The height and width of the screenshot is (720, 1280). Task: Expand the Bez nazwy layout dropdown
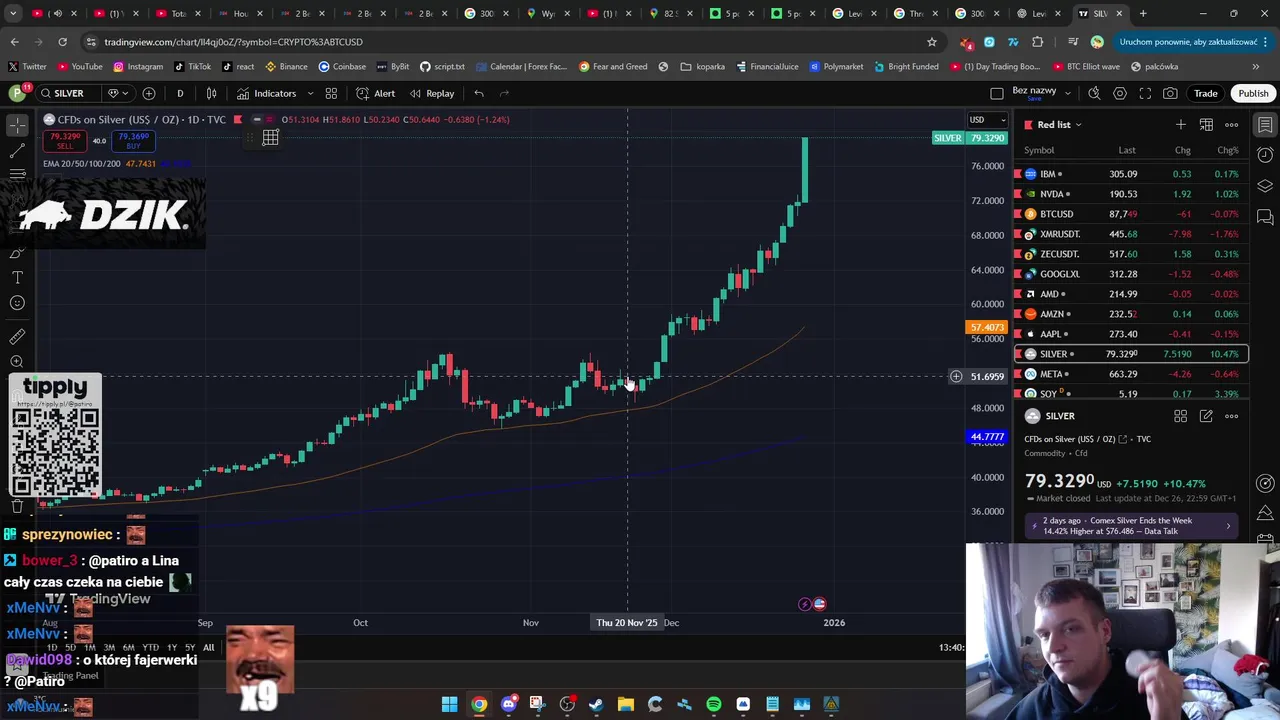(1068, 93)
